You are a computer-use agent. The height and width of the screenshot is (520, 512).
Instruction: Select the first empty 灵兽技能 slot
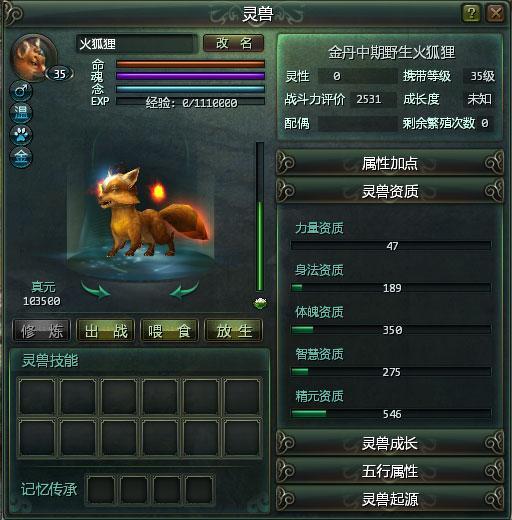[x=37, y=396]
